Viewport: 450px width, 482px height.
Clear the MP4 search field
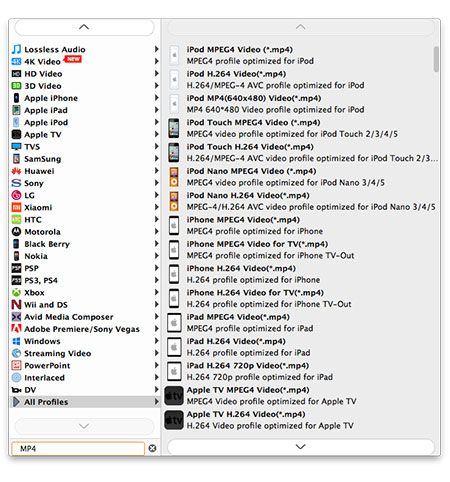pyautogui.click(x=152, y=448)
